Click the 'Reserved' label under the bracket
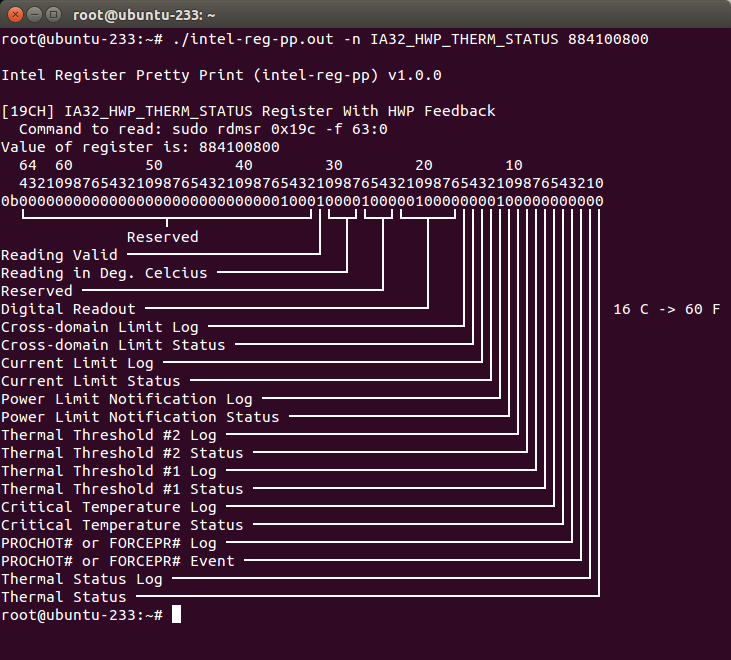This screenshot has width=731, height=660. coord(163,237)
